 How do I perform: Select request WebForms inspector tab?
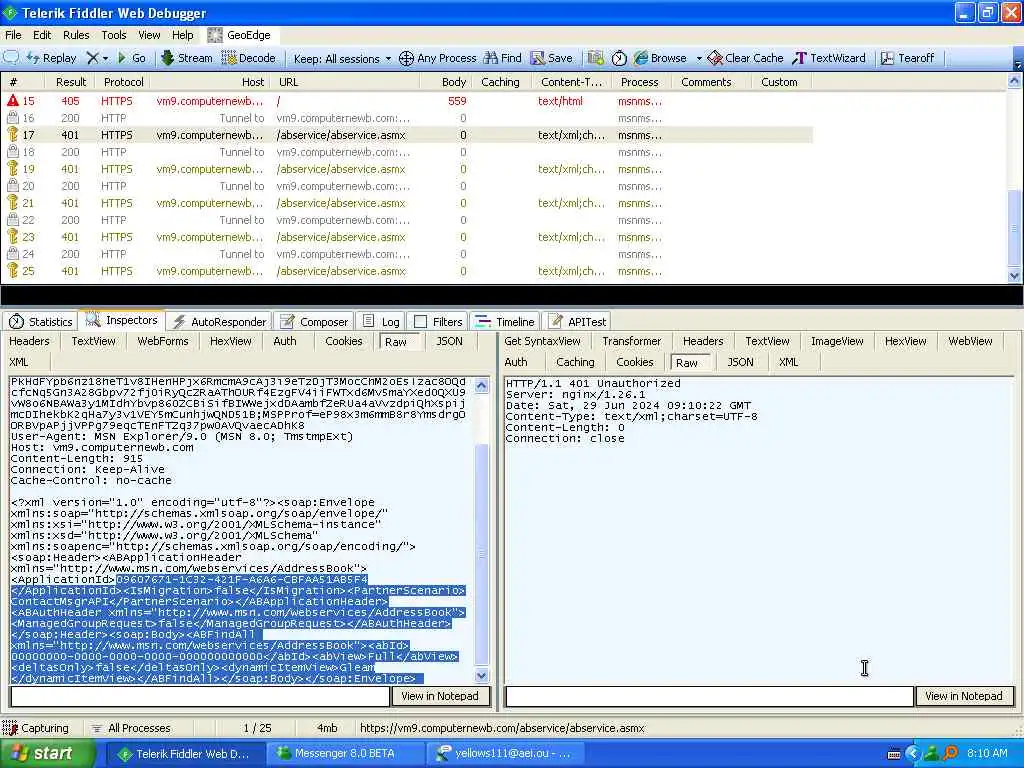click(163, 341)
